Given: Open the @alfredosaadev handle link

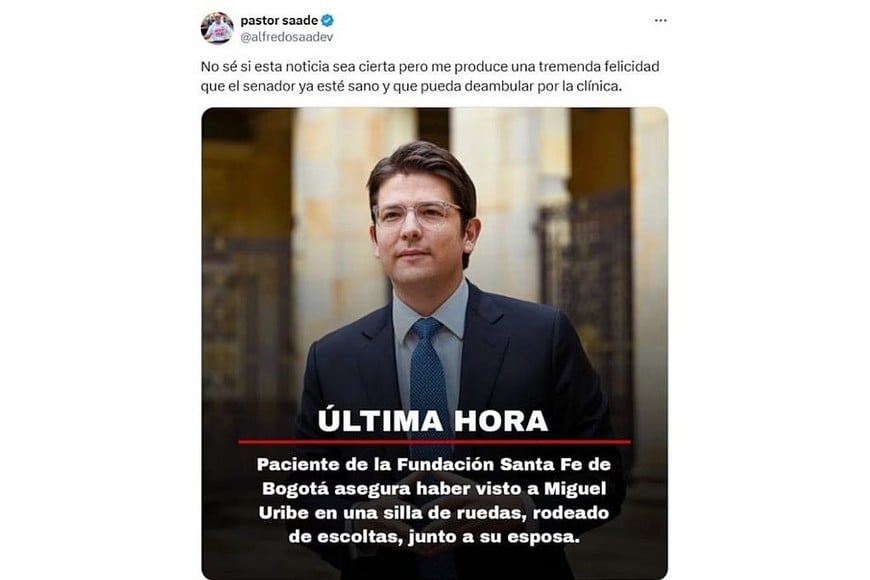Looking at the screenshot, I should pyautogui.click(x=286, y=37).
